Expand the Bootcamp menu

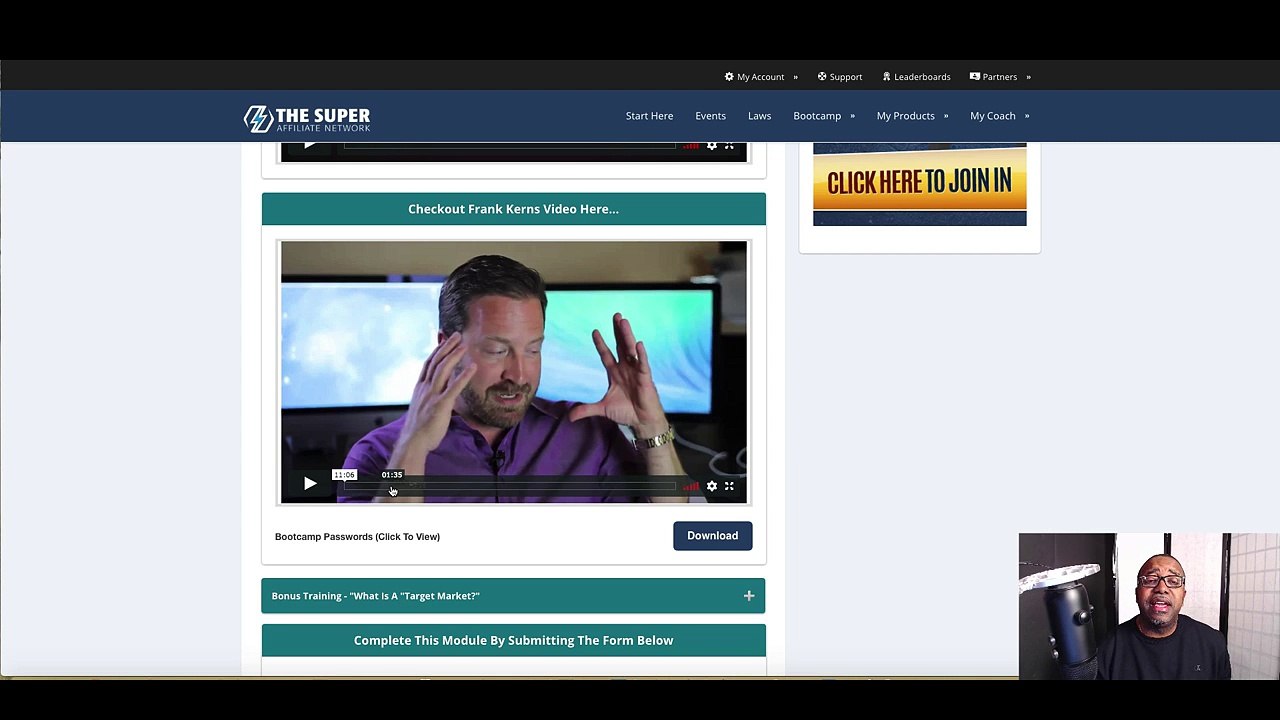(x=824, y=116)
